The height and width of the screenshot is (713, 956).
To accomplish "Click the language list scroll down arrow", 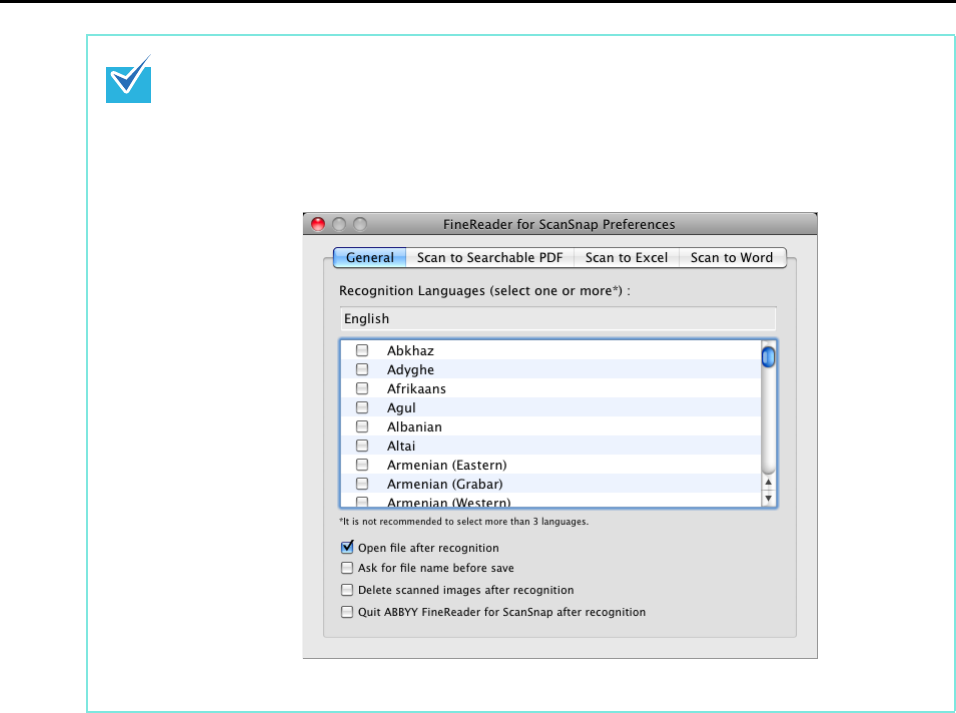I will [768, 498].
